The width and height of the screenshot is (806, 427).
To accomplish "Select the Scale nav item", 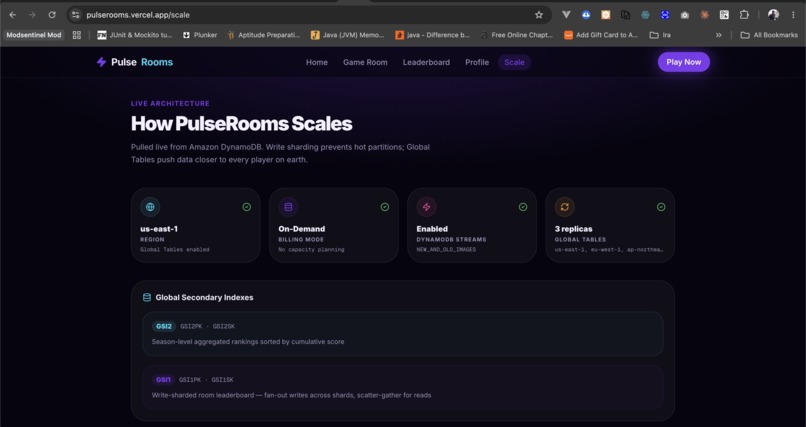I will point(514,62).
